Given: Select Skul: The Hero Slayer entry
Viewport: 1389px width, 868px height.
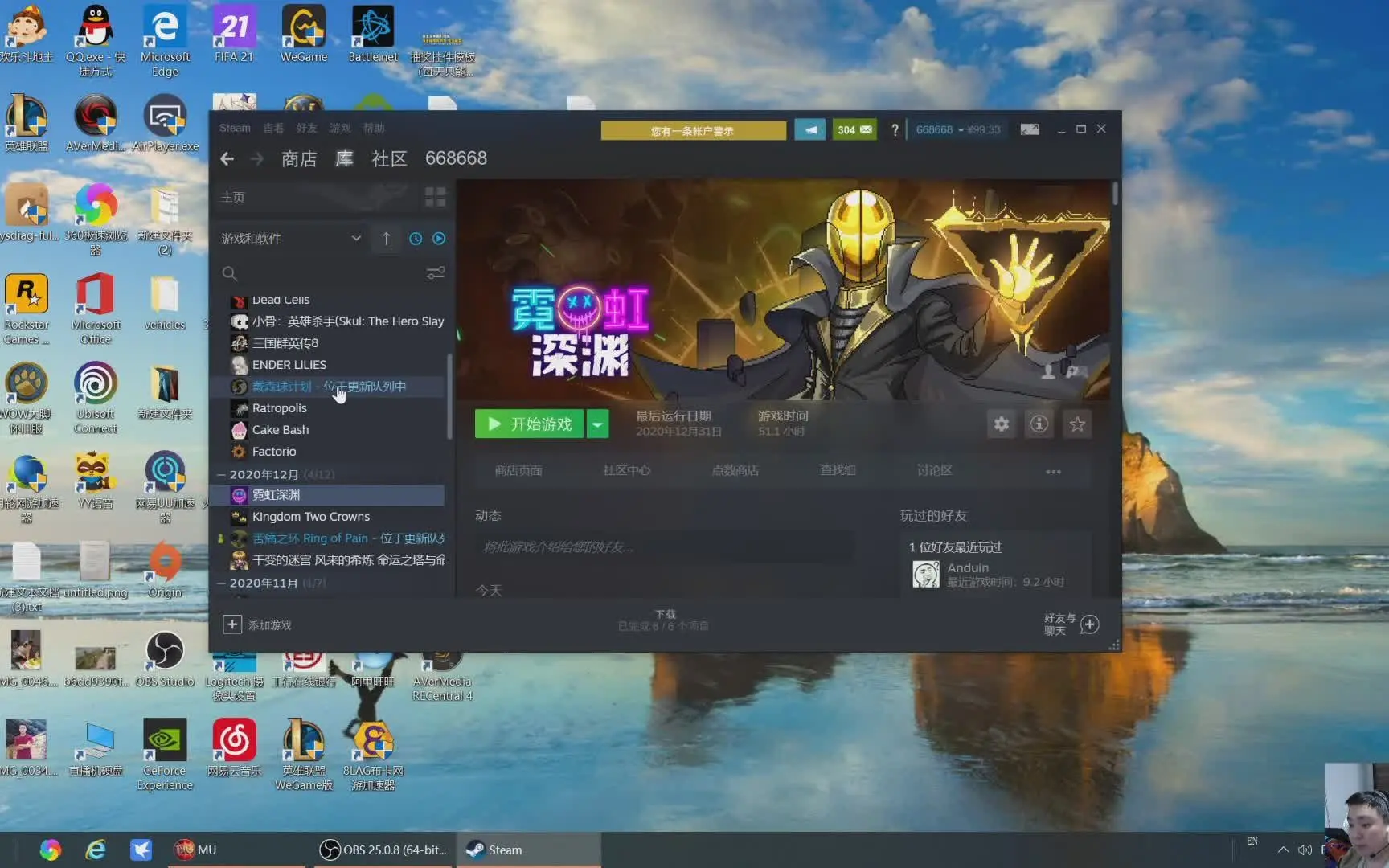Looking at the screenshot, I should click(x=338, y=321).
